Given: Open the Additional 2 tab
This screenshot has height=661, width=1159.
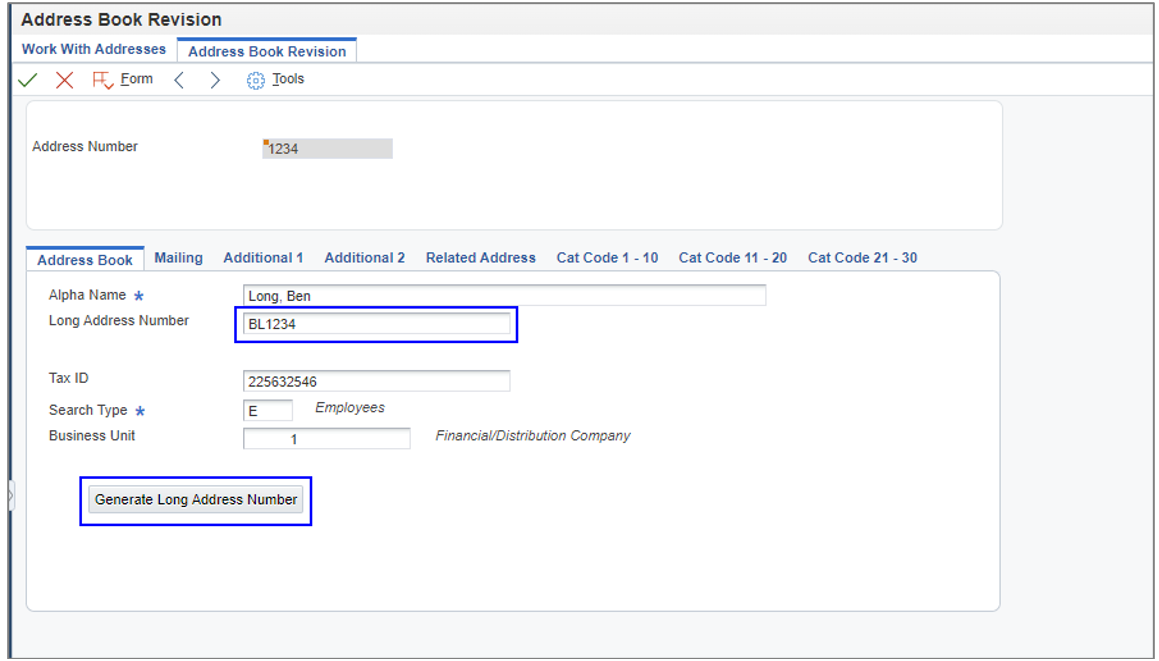Looking at the screenshot, I should (364, 257).
